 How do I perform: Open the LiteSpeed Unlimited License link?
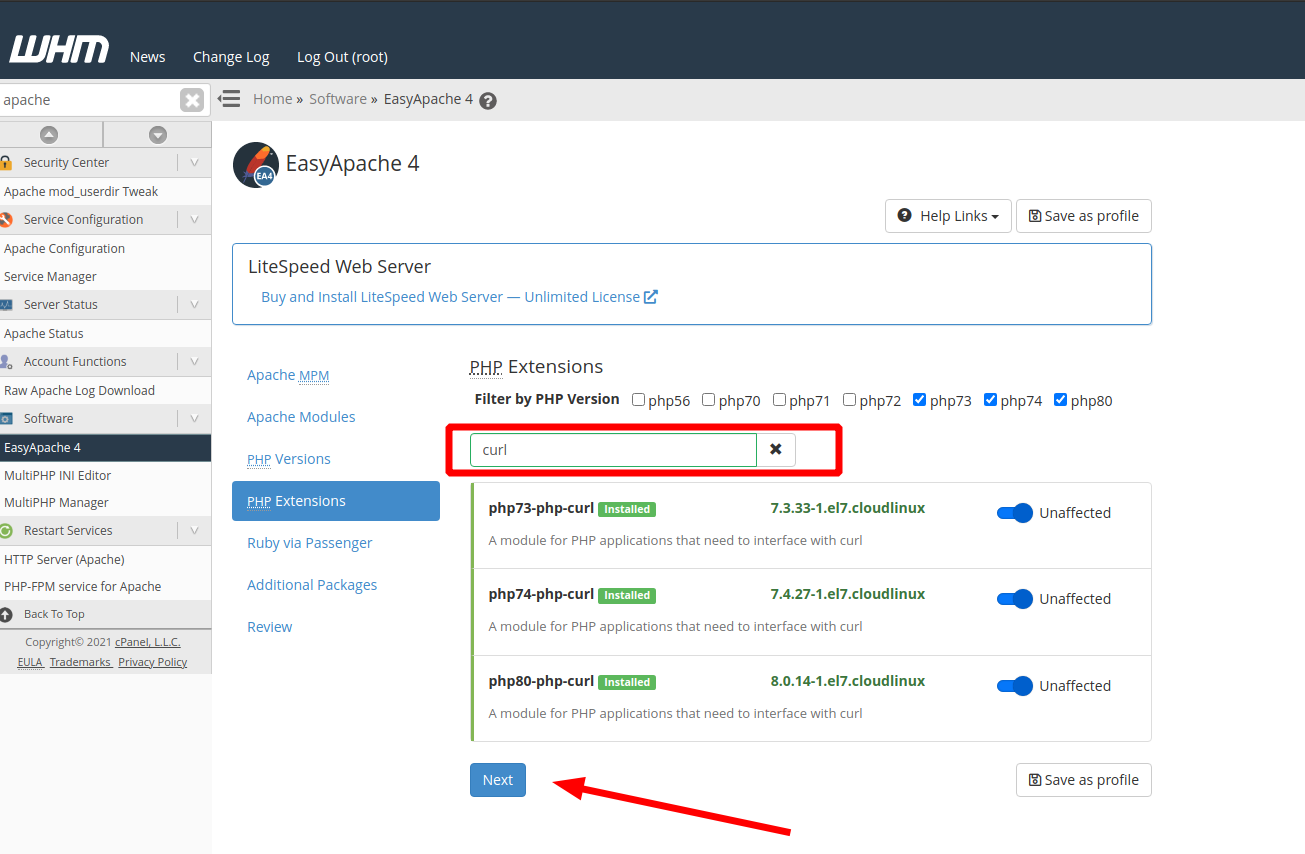click(x=458, y=297)
